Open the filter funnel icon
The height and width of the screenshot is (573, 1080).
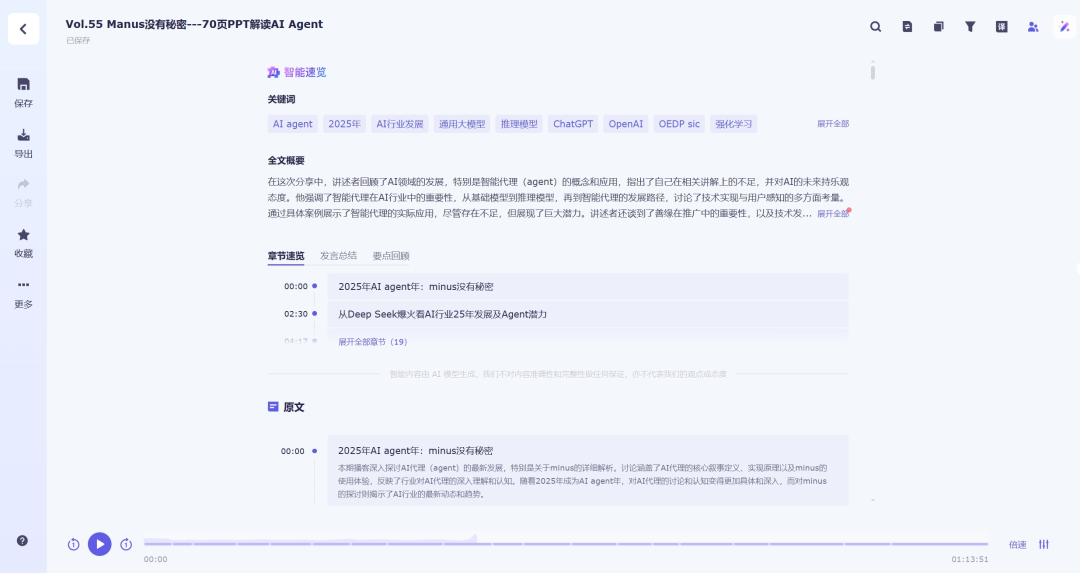(x=970, y=27)
